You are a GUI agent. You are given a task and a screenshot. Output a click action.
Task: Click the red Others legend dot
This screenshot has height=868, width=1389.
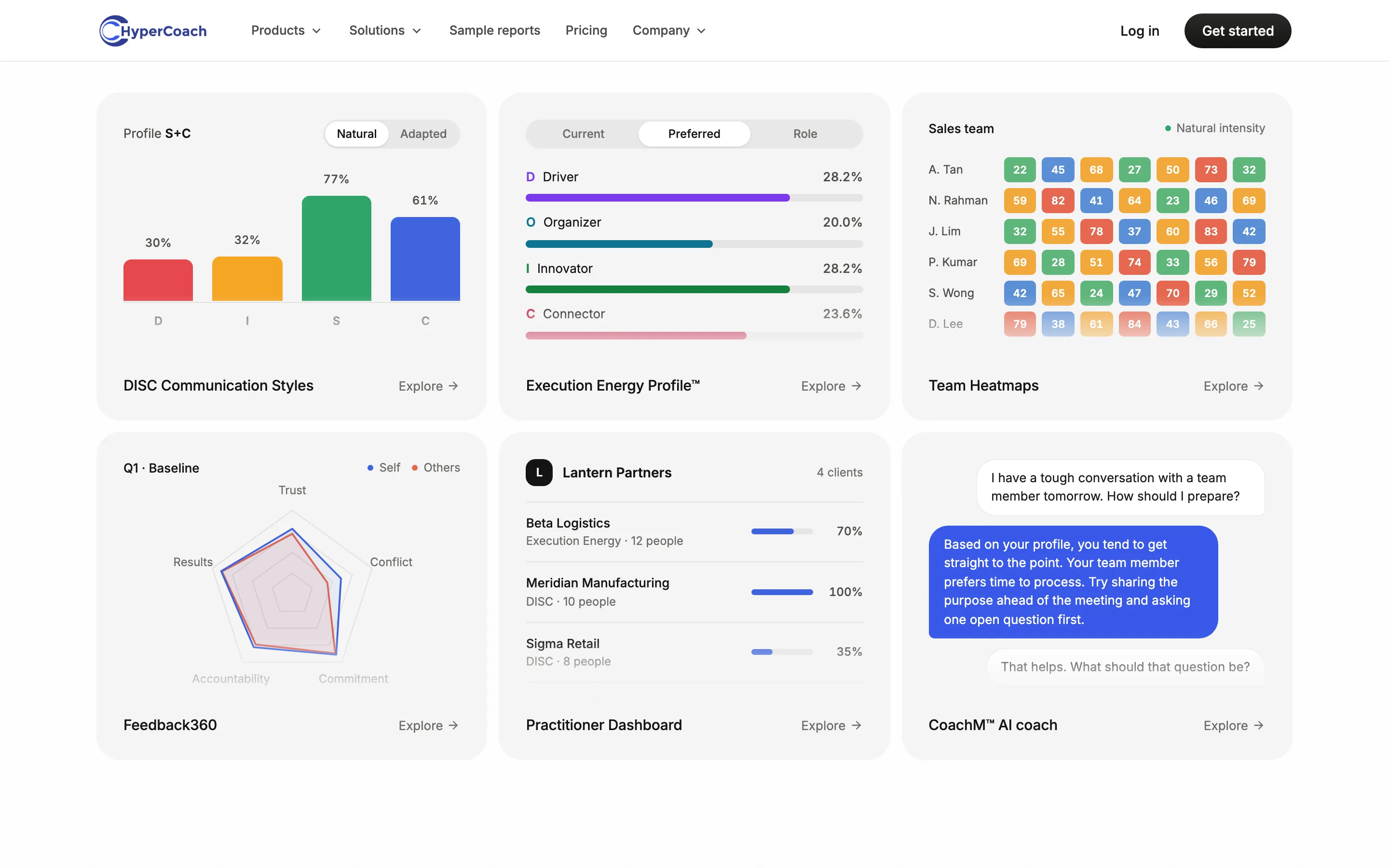[414, 468]
